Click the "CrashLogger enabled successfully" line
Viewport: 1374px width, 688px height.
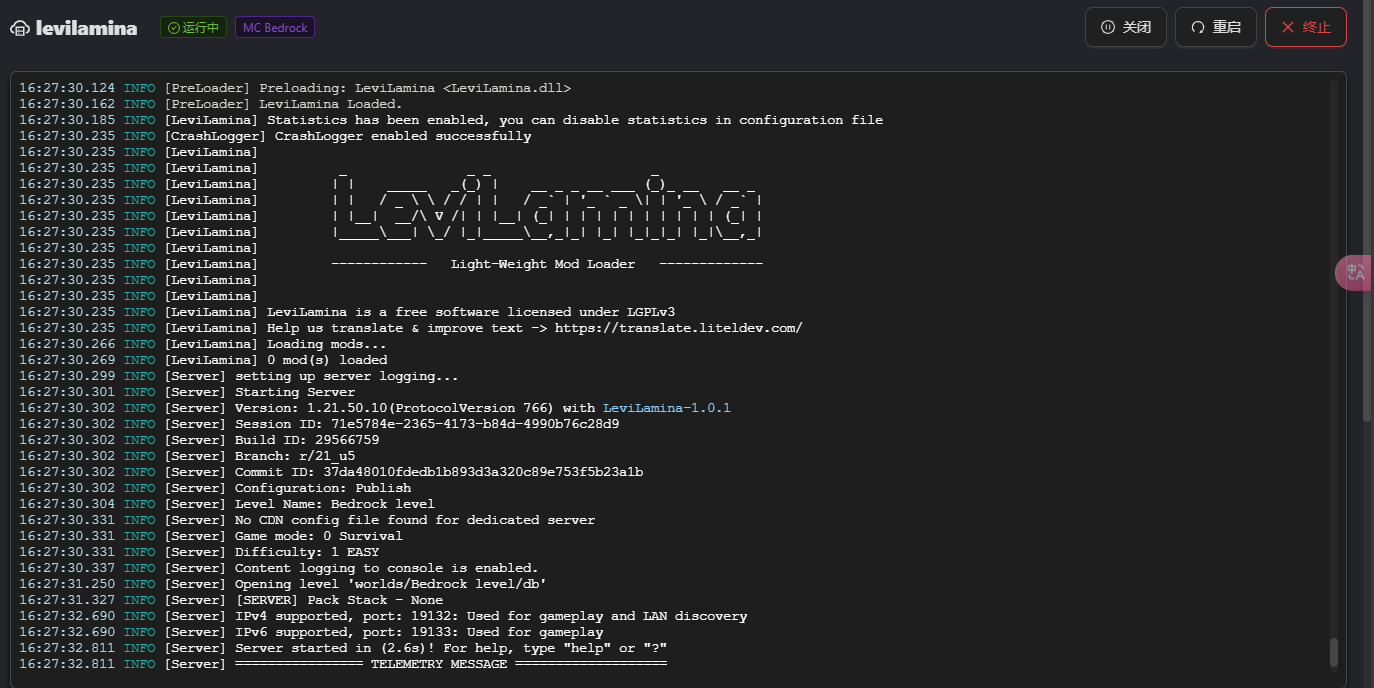click(275, 136)
